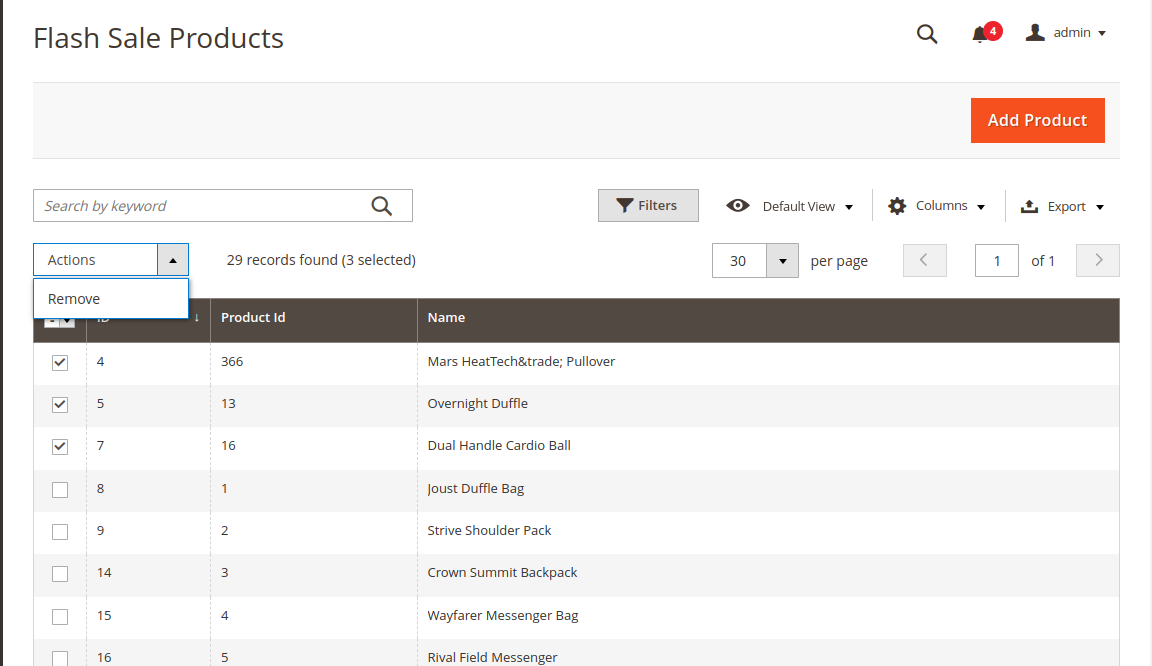This screenshot has height=666, width=1152.
Task: Open the Filters button
Action: click(x=648, y=206)
